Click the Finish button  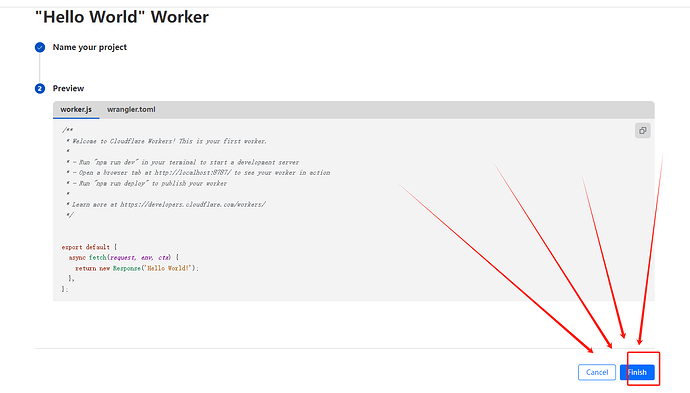click(x=637, y=372)
